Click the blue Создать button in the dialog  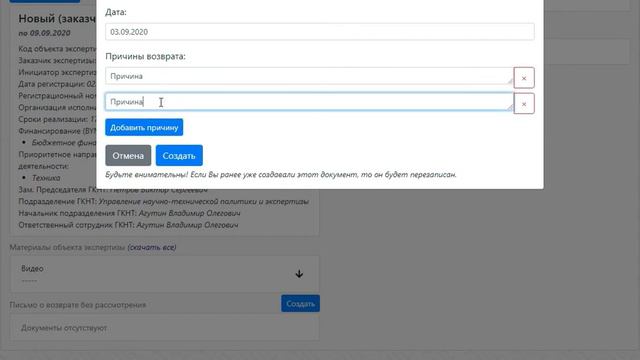pos(179,156)
